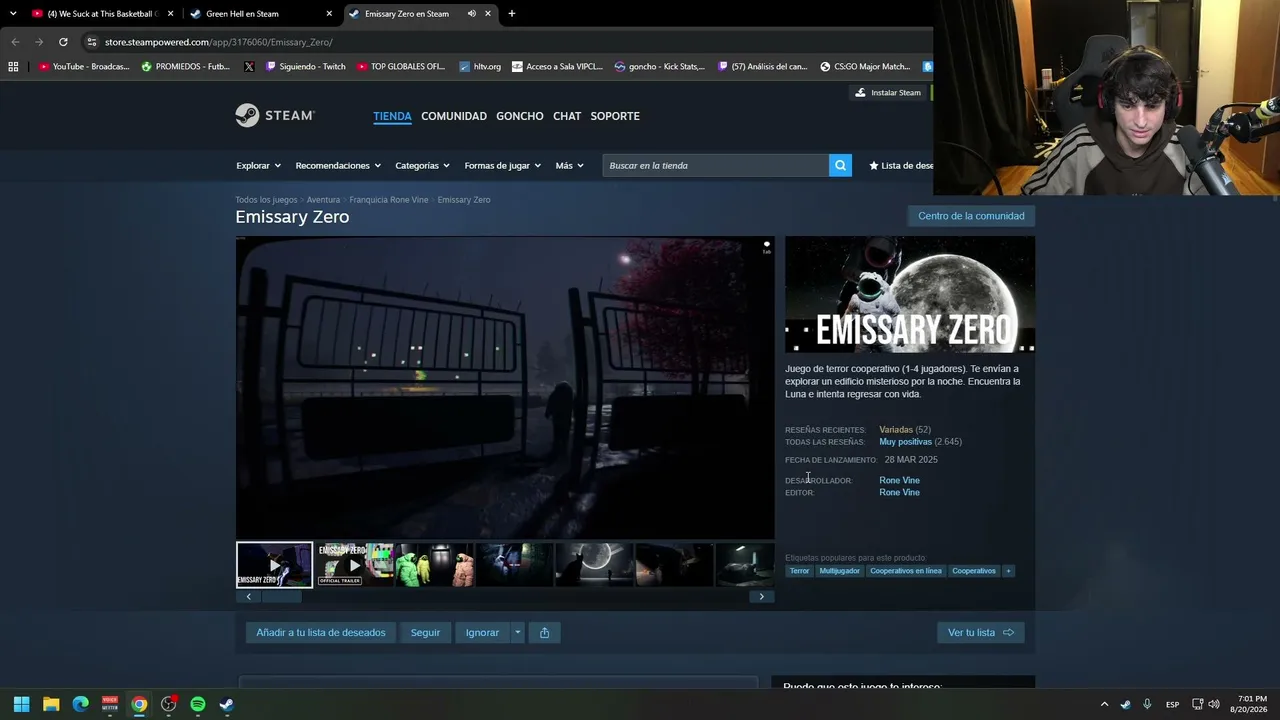Click the Chrome forward arrow
This screenshot has width=1280, height=720.
(39, 42)
